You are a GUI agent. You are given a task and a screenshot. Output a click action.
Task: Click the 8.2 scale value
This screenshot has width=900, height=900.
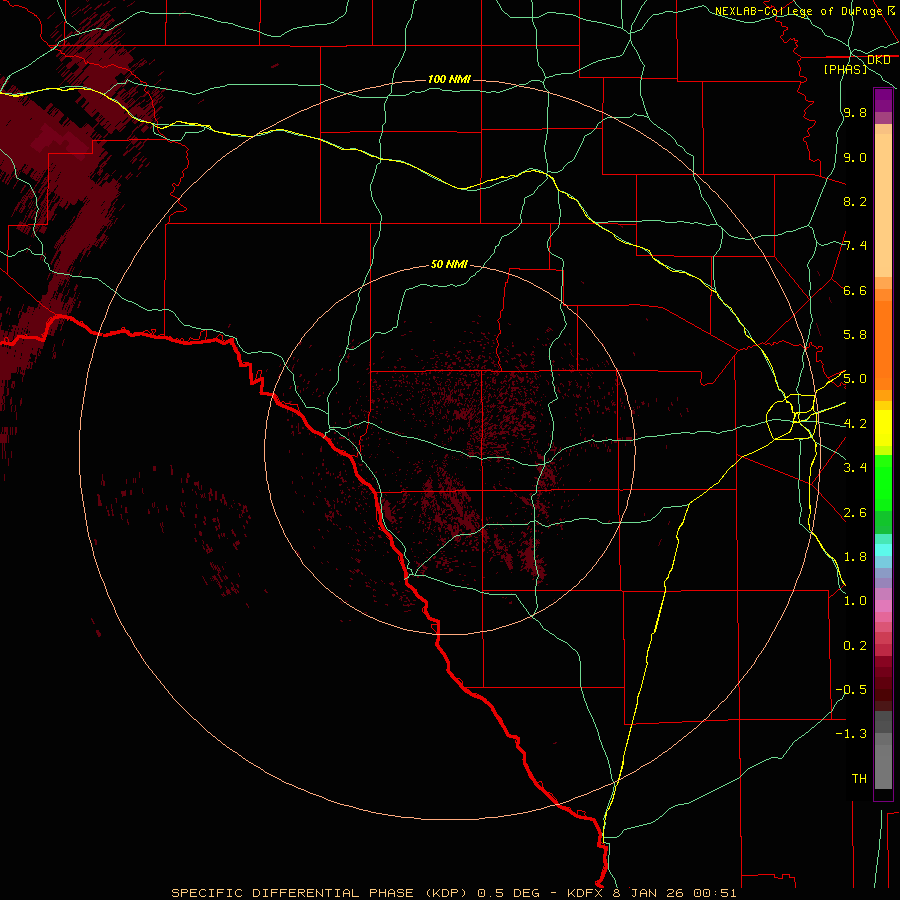(x=855, y=201)
